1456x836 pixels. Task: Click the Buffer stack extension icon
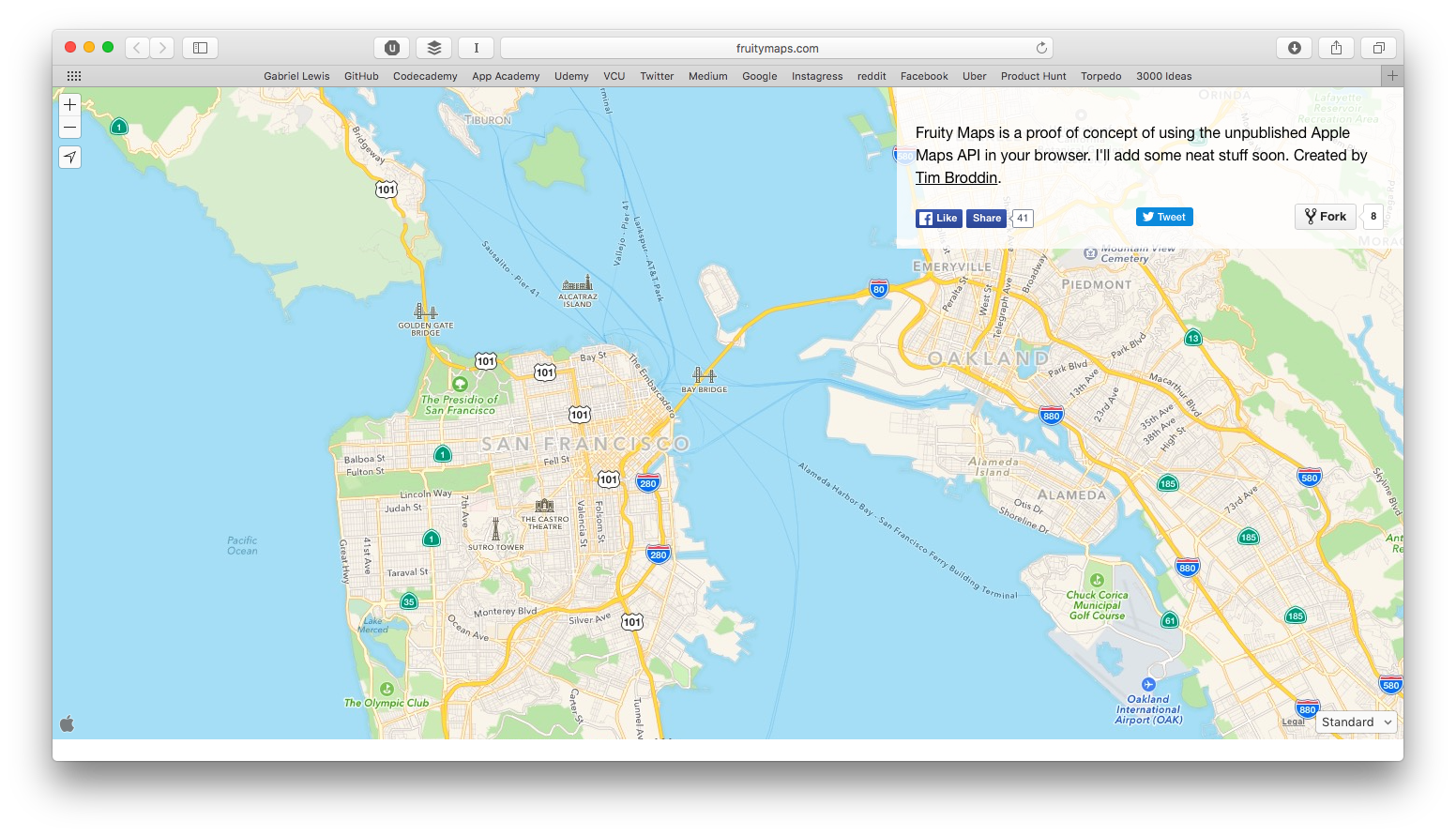pyautogui.click(x=434, y=48)
